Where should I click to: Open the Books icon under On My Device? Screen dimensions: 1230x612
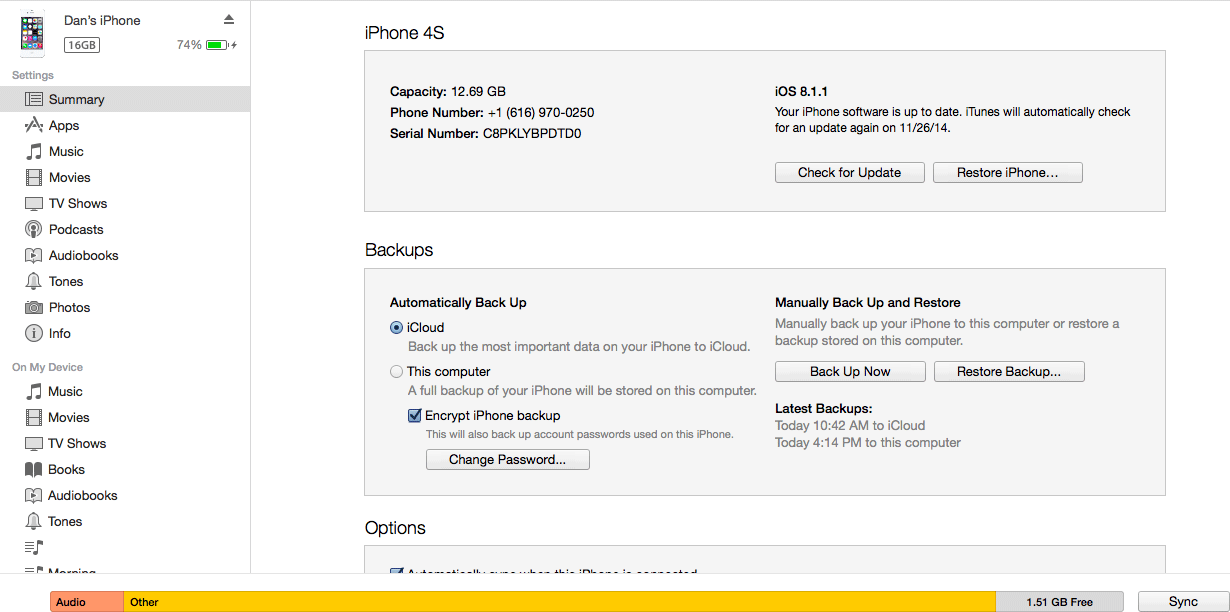point(34,469)
